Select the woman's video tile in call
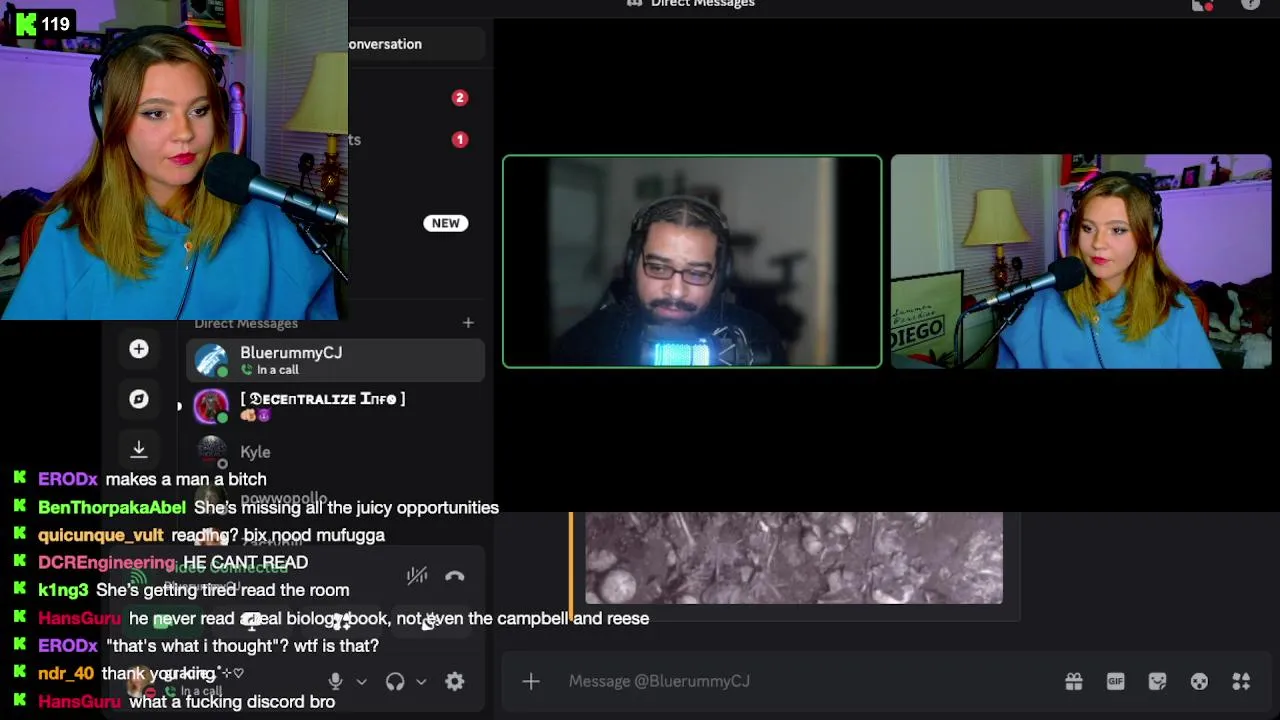The image size is (1280, 720). (x=1081, y=261)
